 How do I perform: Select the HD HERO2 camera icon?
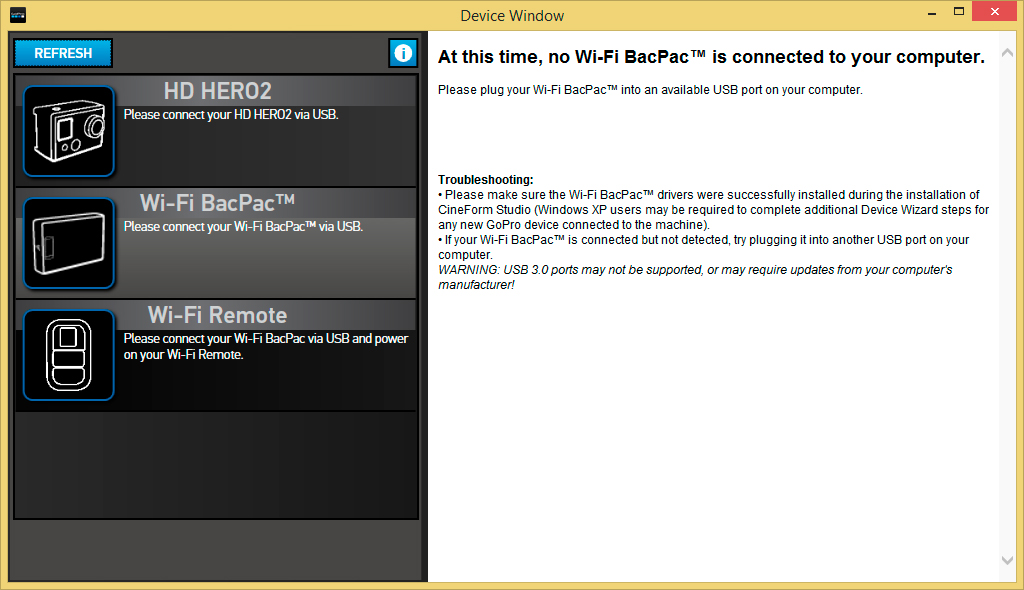[69, 131]
